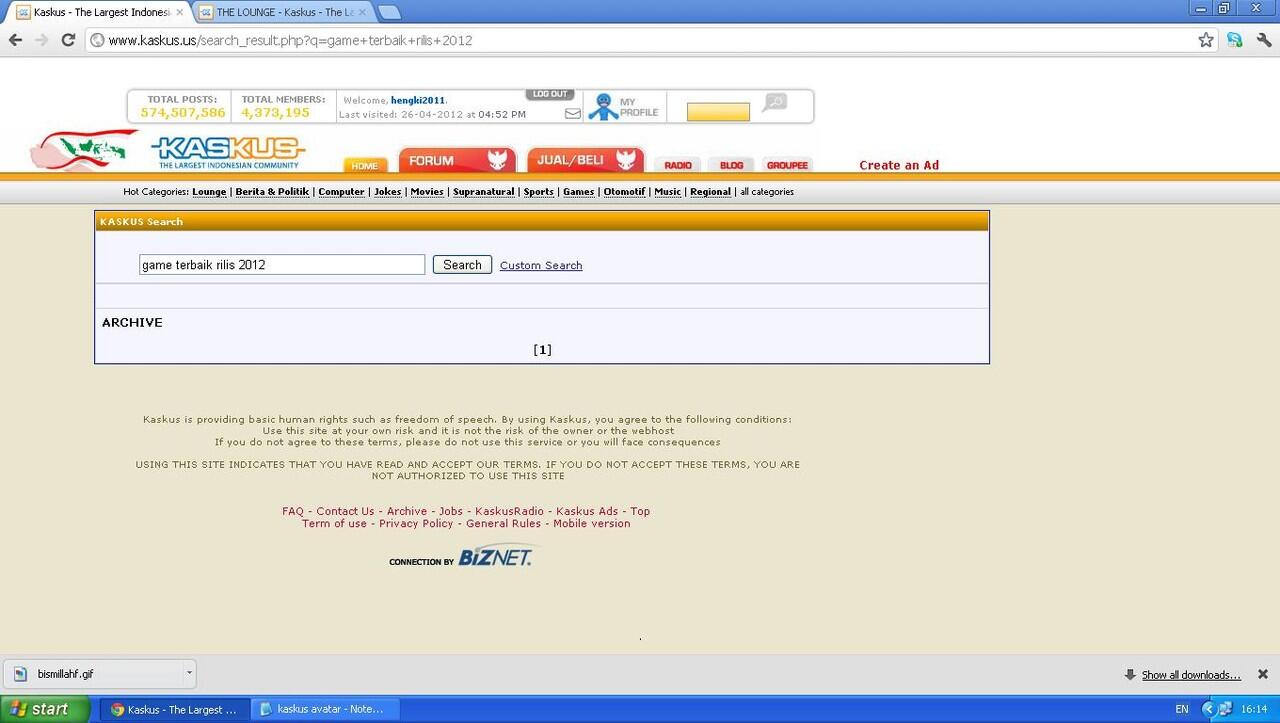Click the LOG OUT button
The image size is (1280, 723).
point(550,94)
